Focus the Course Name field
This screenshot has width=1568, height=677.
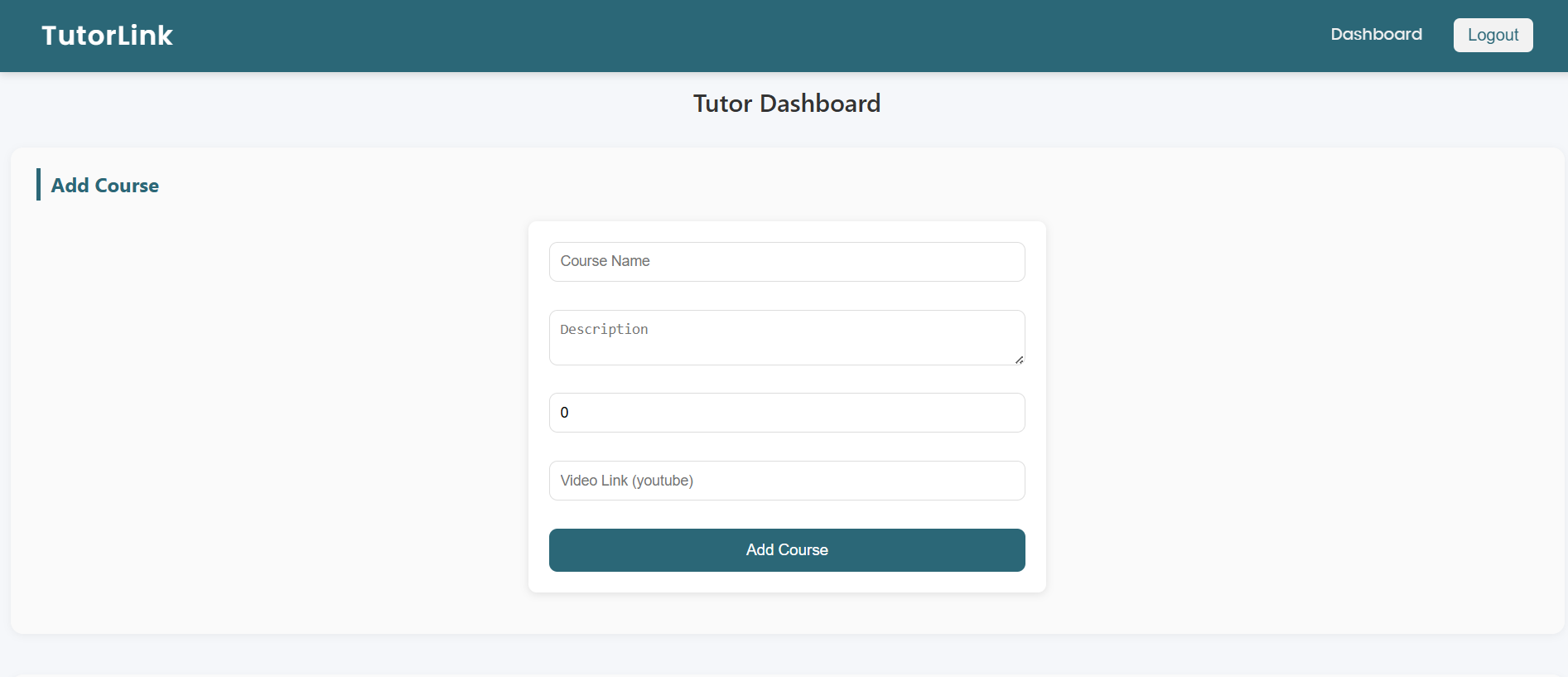tap(787, 262)
